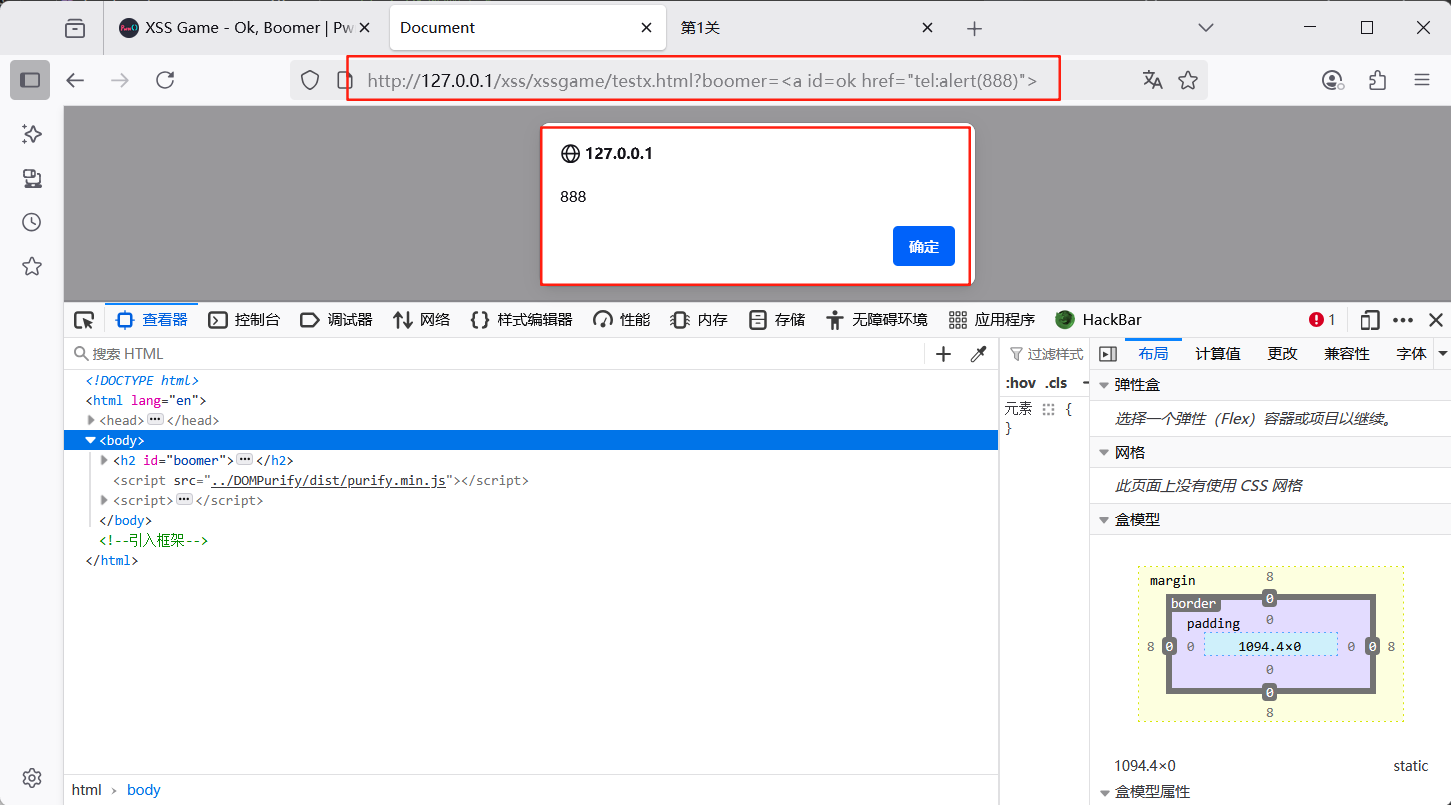The width and height of the screenshot is (1451, 805).
Task: Switch to 样式编辑器 tab
Action: point(521,320)
